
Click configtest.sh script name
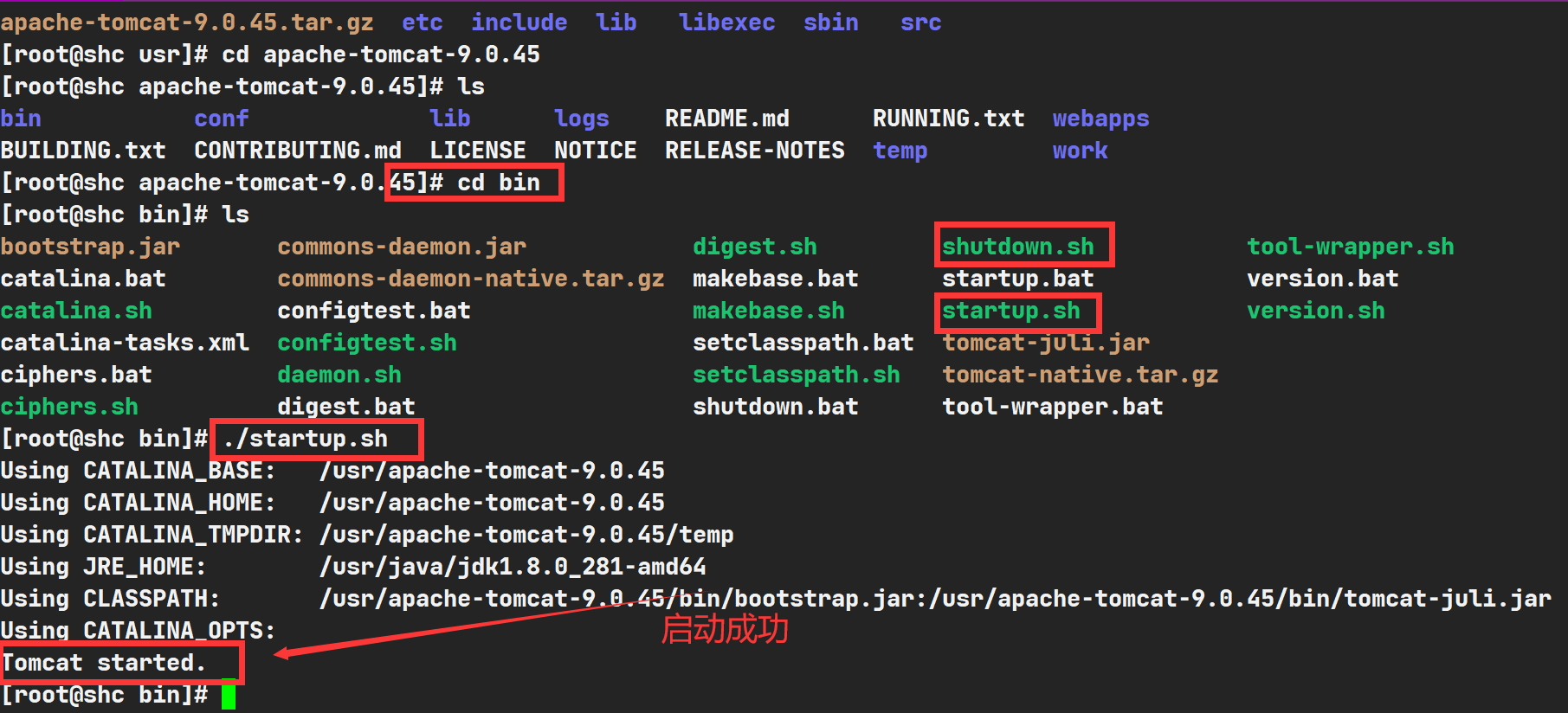[x=367, y=343]
